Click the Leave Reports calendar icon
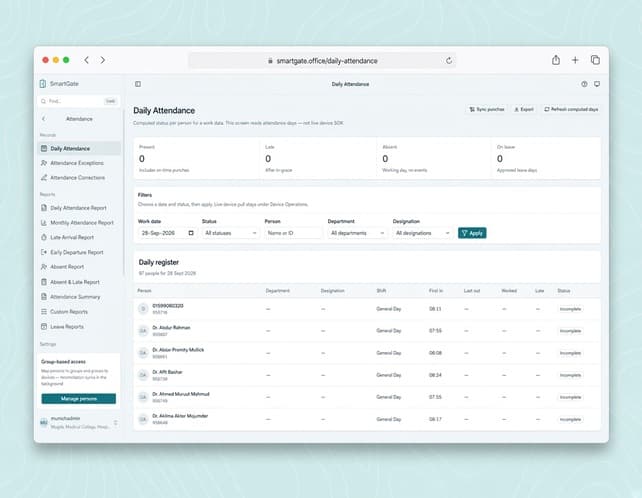Screen dimensions: 642x498 point(44,326)
